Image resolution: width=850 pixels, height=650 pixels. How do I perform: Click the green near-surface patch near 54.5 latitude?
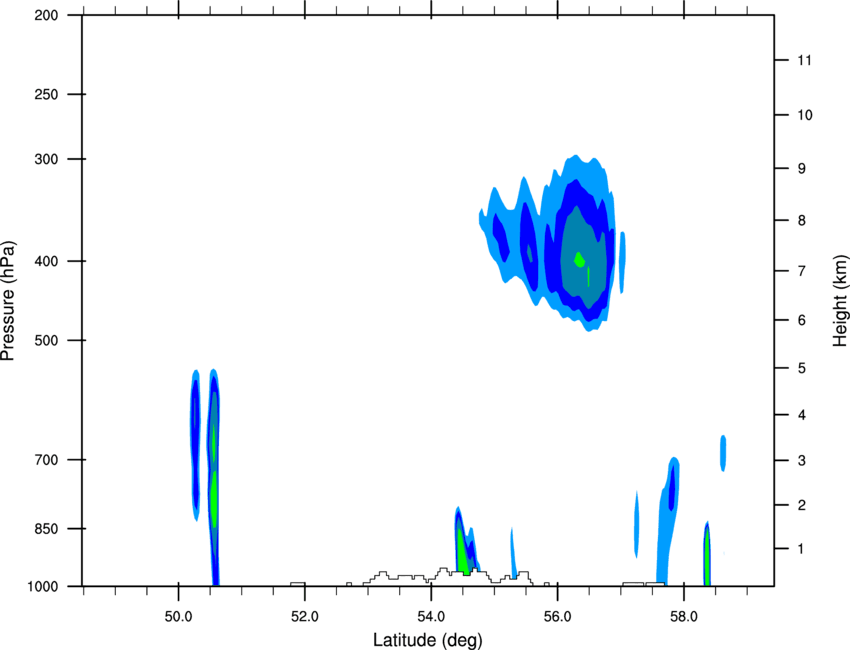pyautogui.click(x=462, y=553)
